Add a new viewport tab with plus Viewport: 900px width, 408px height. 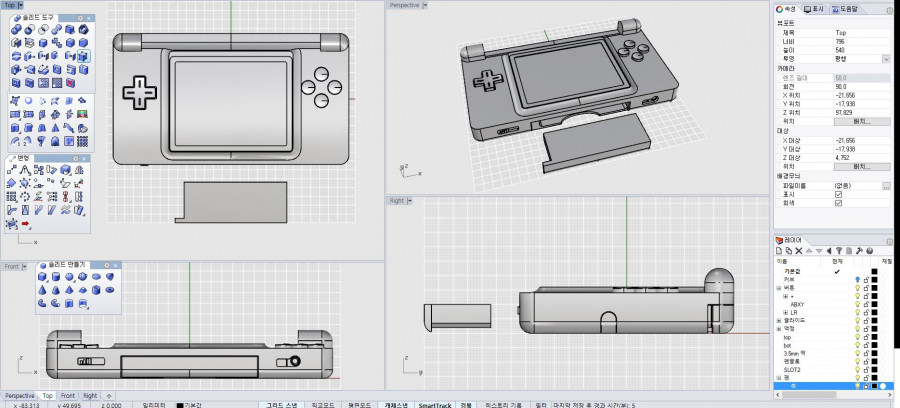click(x=109, y=395)
